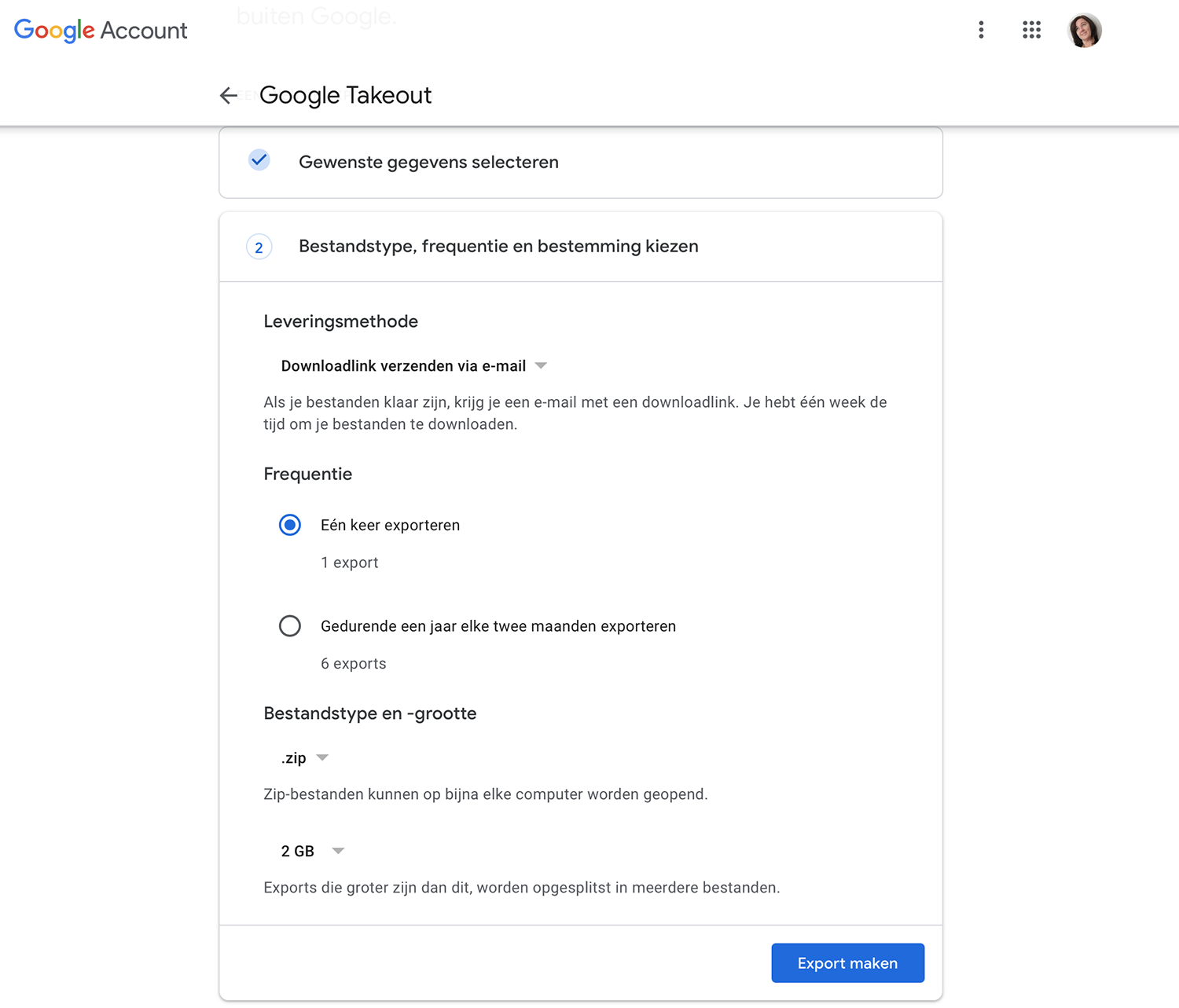Open the profile avatar account menu

point(1084,31)
